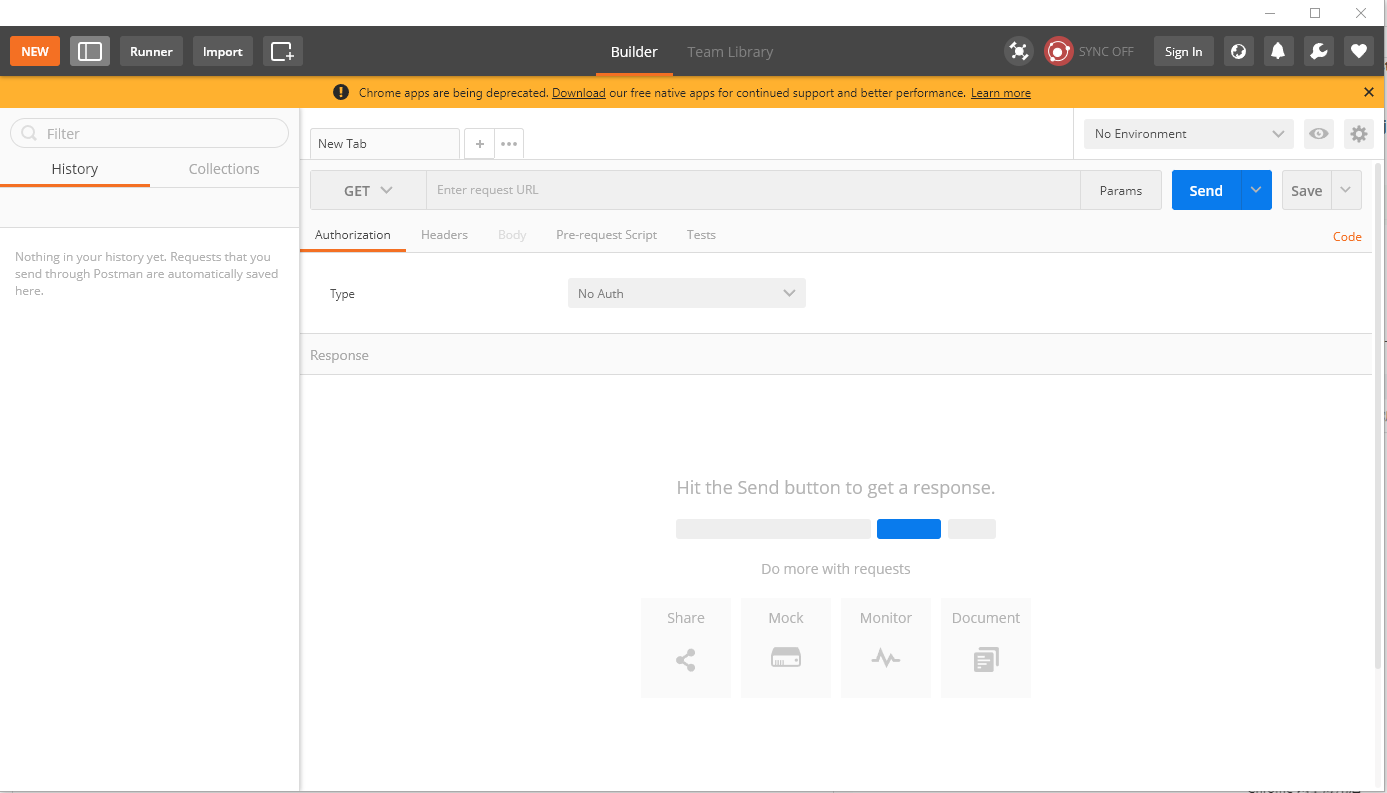Click the request URL input field

[753, 190]
